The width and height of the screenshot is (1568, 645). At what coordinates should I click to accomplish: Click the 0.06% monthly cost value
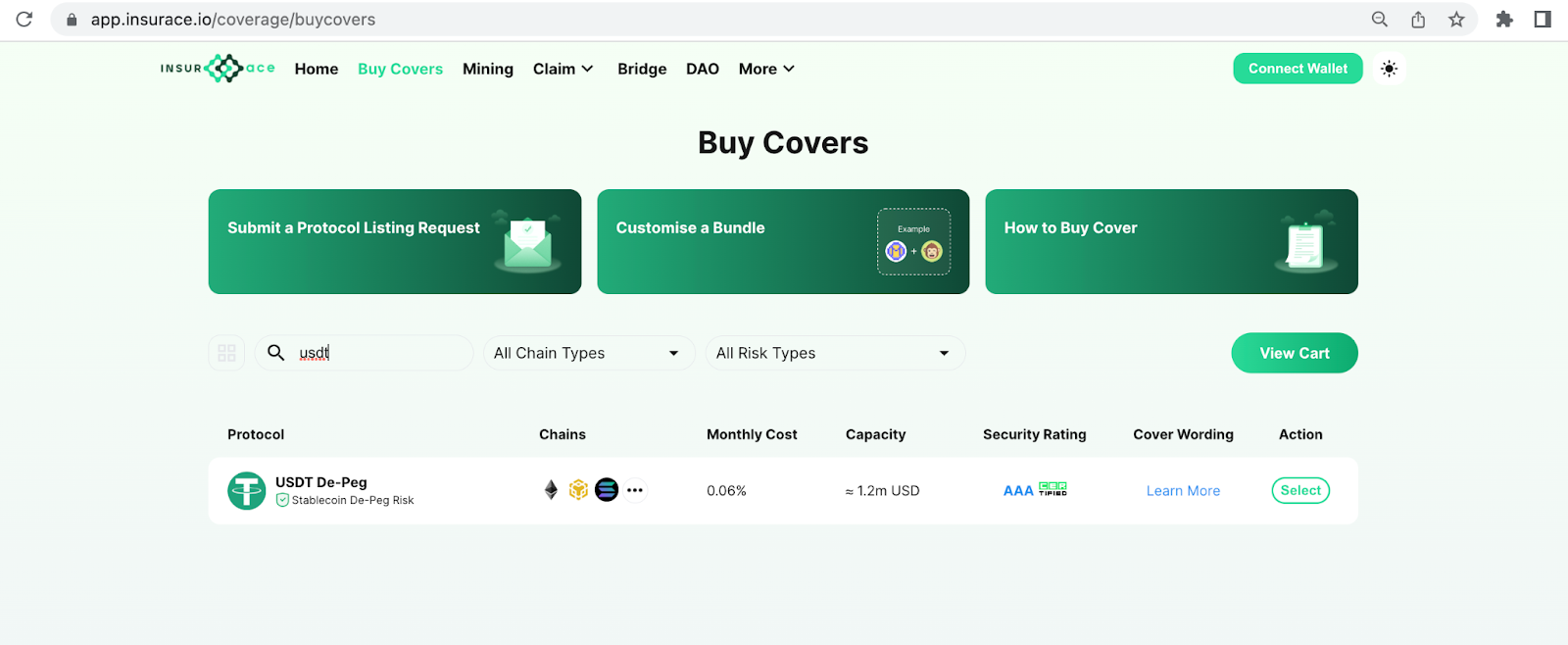[726, 491]
